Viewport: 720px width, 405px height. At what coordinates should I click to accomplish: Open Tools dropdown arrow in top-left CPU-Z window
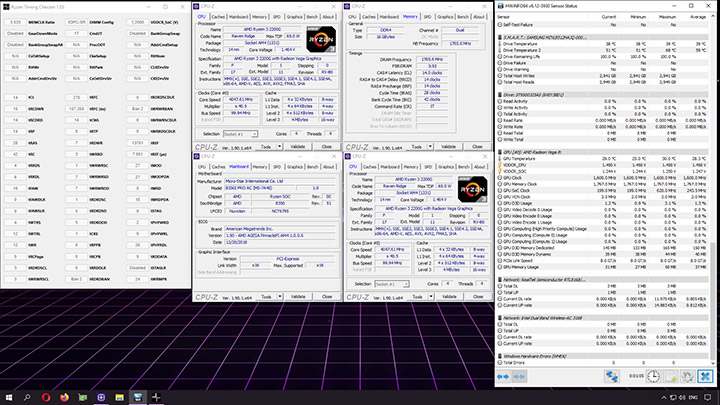point(280,146)
